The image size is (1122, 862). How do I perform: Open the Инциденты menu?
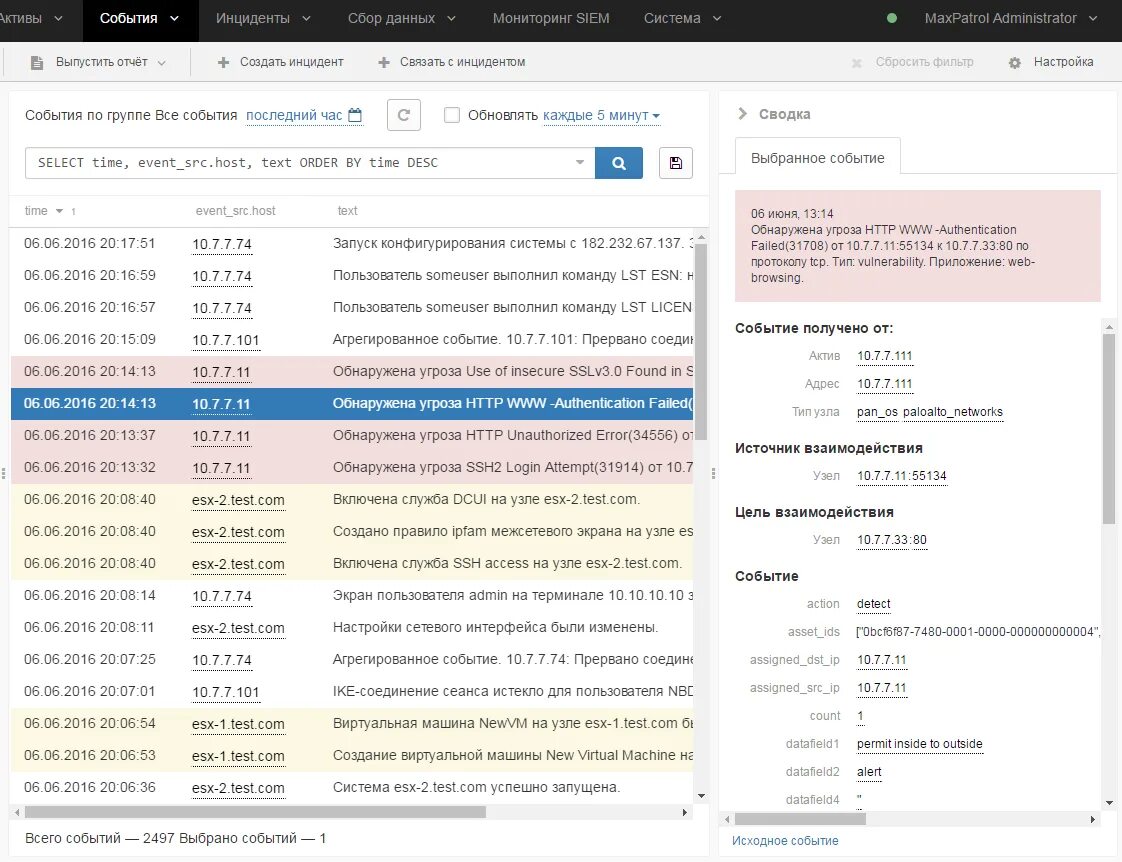[263, 19]
